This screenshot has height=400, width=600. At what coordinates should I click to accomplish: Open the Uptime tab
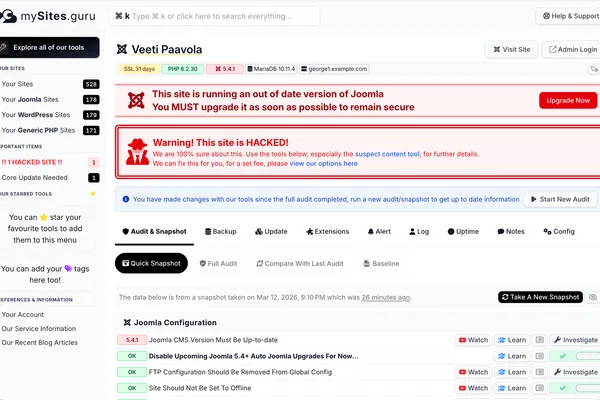pyautogui.click(x=463, y=232)
